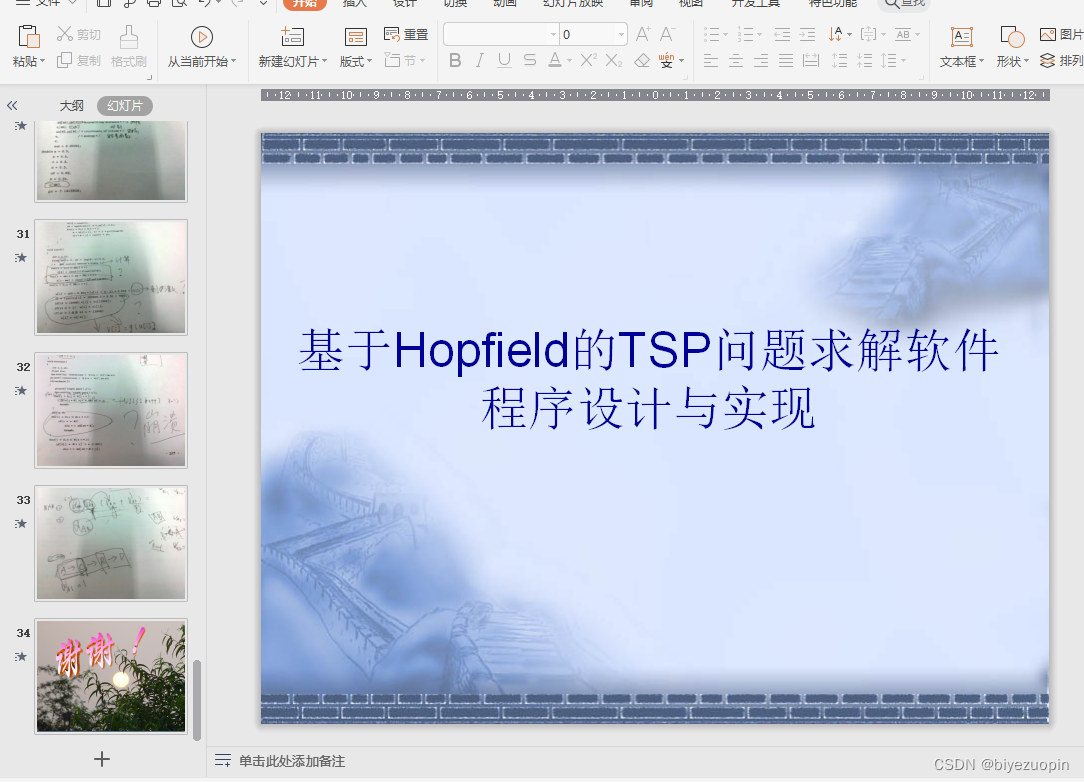Click the Text Box icon above 文本框
Screen dimensions: 1084x782
coord(962,37)
